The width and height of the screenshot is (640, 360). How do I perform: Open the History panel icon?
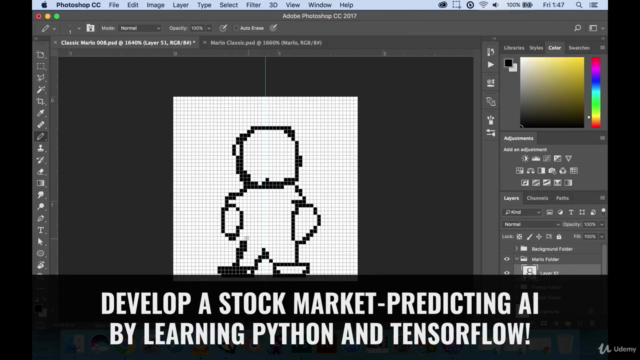tap(491, 51)
